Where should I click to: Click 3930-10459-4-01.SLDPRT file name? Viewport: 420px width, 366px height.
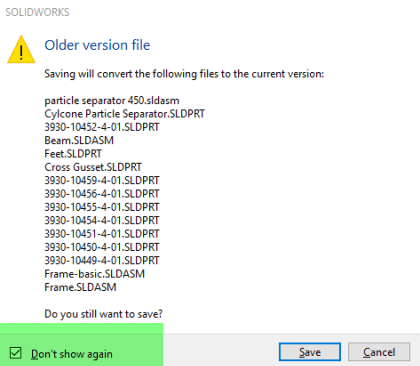(x=102, y=180)
